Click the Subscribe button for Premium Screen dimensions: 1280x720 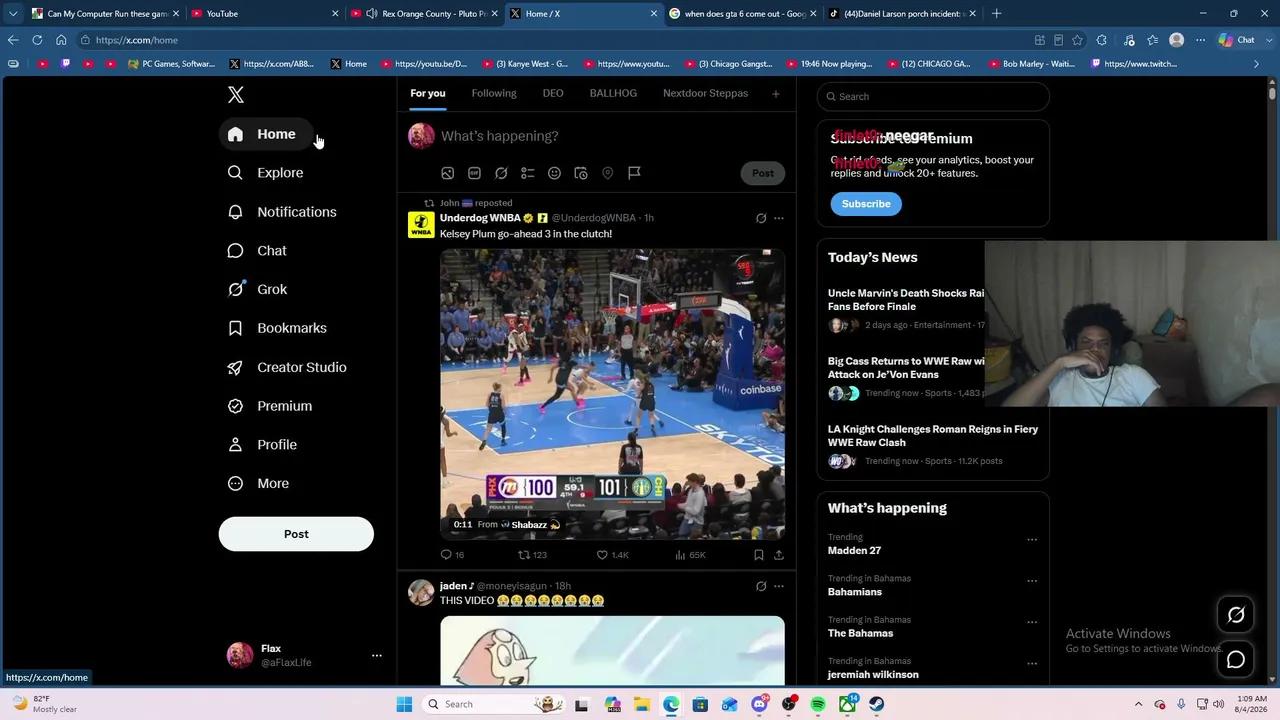coord(866,204)
